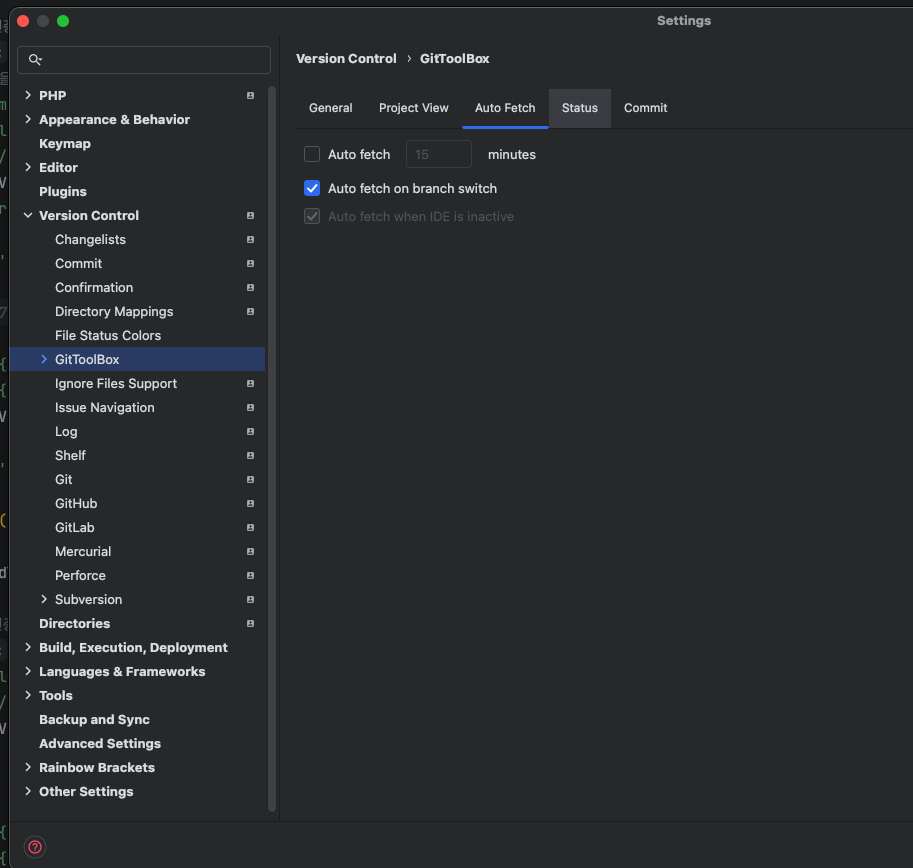This screenshot has height=868, width=913.
Task: Expand Build, Execution, Deployment section
Action: click(28, 647)
